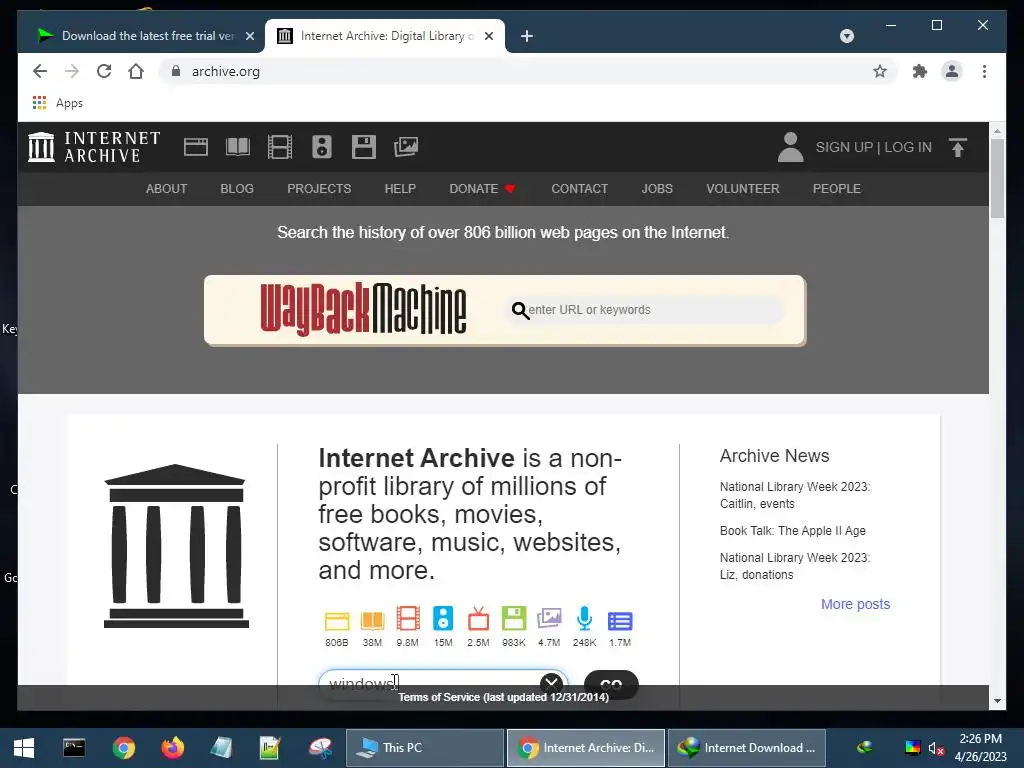Screen dimensions: 1024x768
Task: Click the SIGN UP link
Action: click(844, 148)
